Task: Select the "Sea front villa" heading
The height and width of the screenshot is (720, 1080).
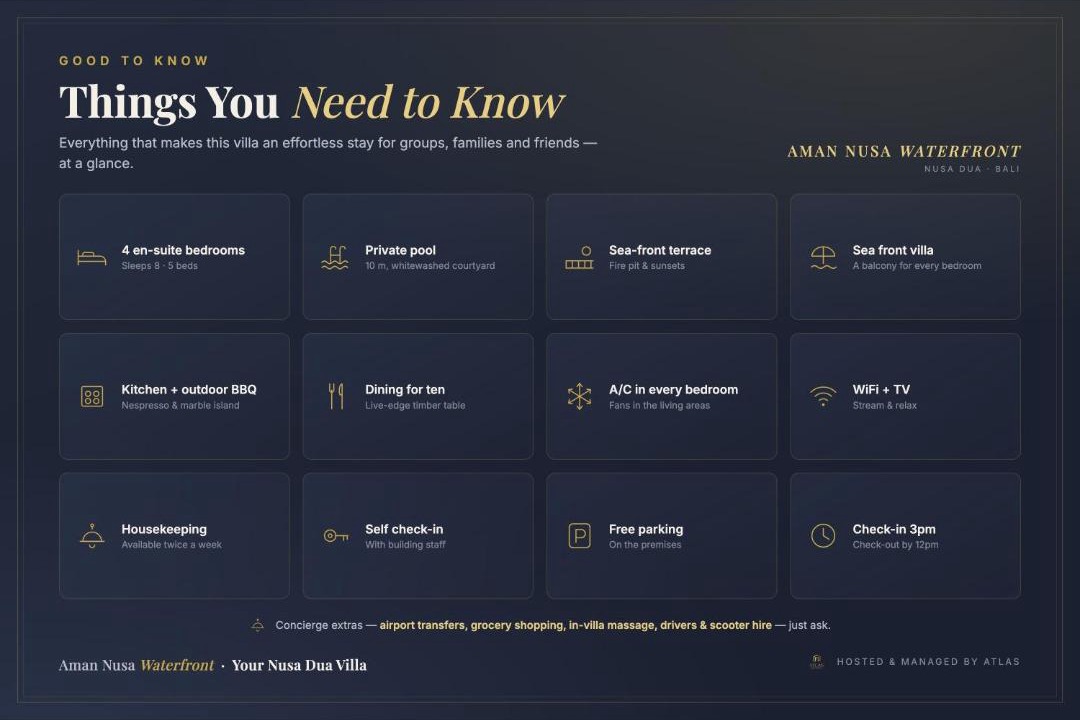Action: [x=893, y=250]
